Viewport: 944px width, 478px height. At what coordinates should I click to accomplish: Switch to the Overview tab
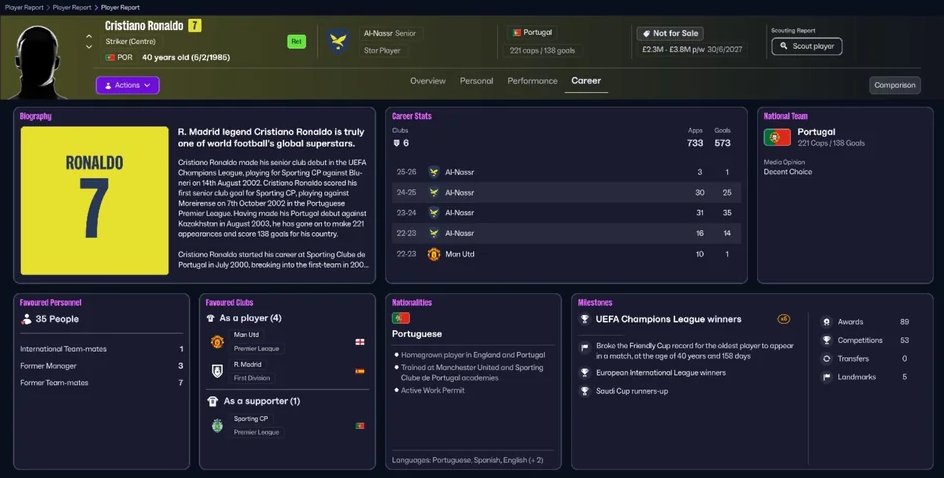[427, 81]
